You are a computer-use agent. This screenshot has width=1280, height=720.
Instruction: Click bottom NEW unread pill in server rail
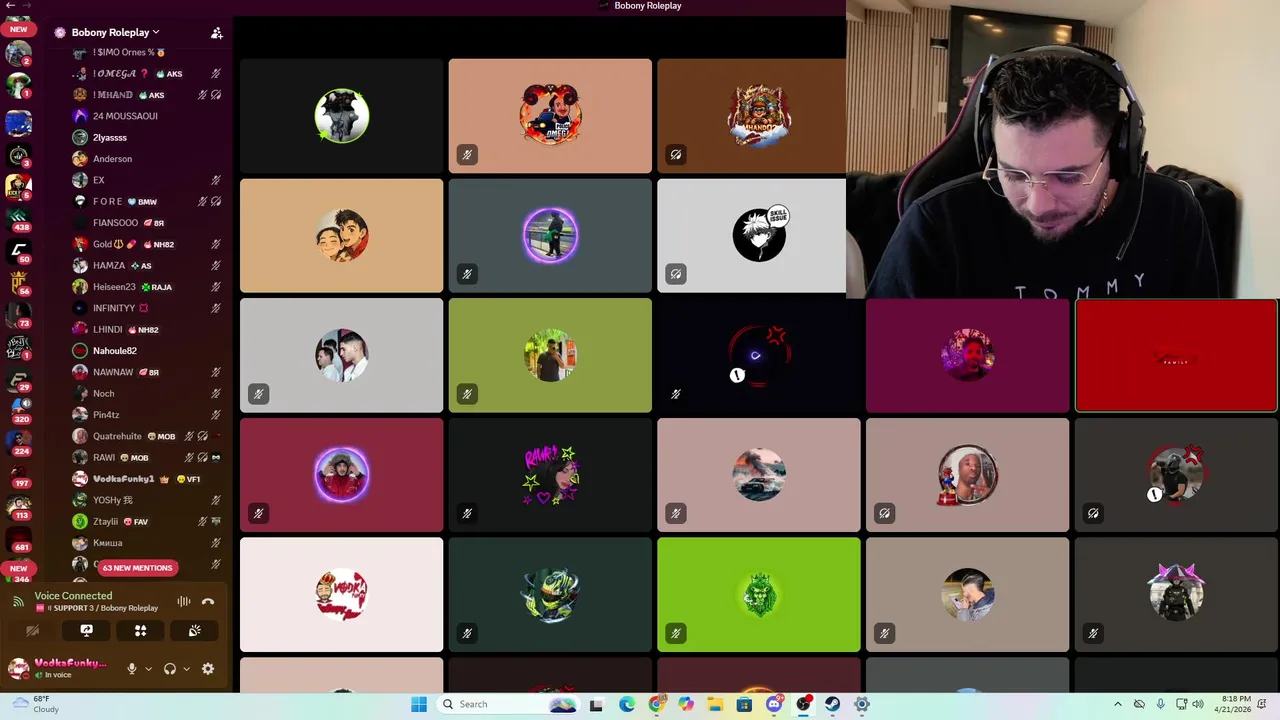pyautogui.click(x=18, y=568)
